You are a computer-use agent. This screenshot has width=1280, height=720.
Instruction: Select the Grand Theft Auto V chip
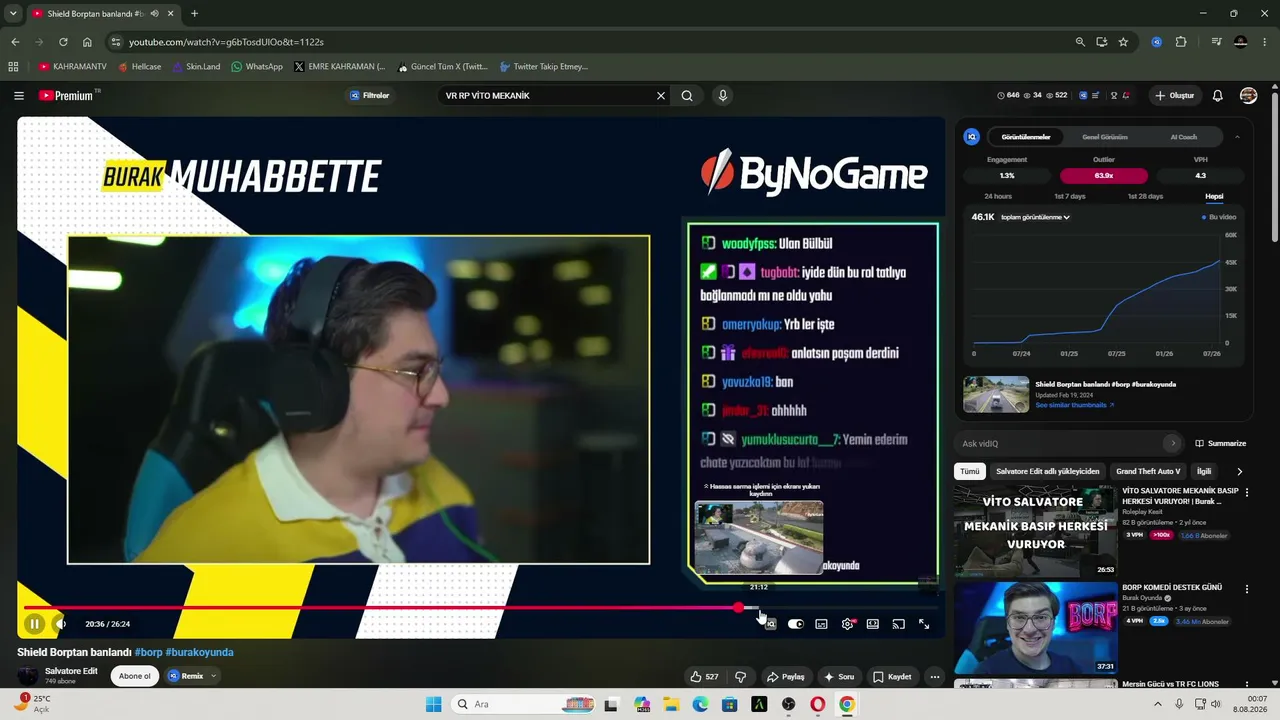pyautogui.click(x=1148, y=471)
